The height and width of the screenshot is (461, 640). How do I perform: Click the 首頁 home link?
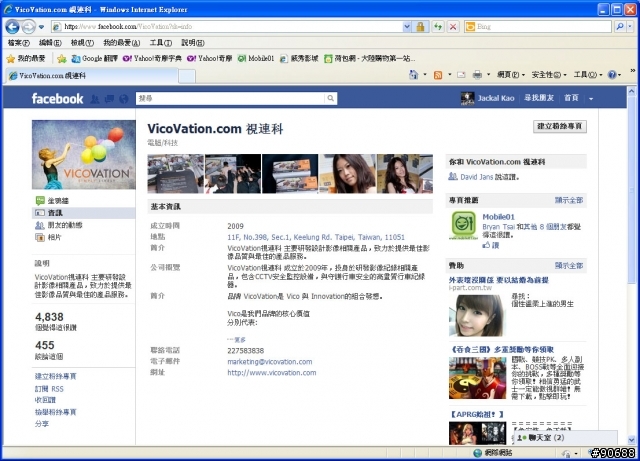[x=571, y=98]
